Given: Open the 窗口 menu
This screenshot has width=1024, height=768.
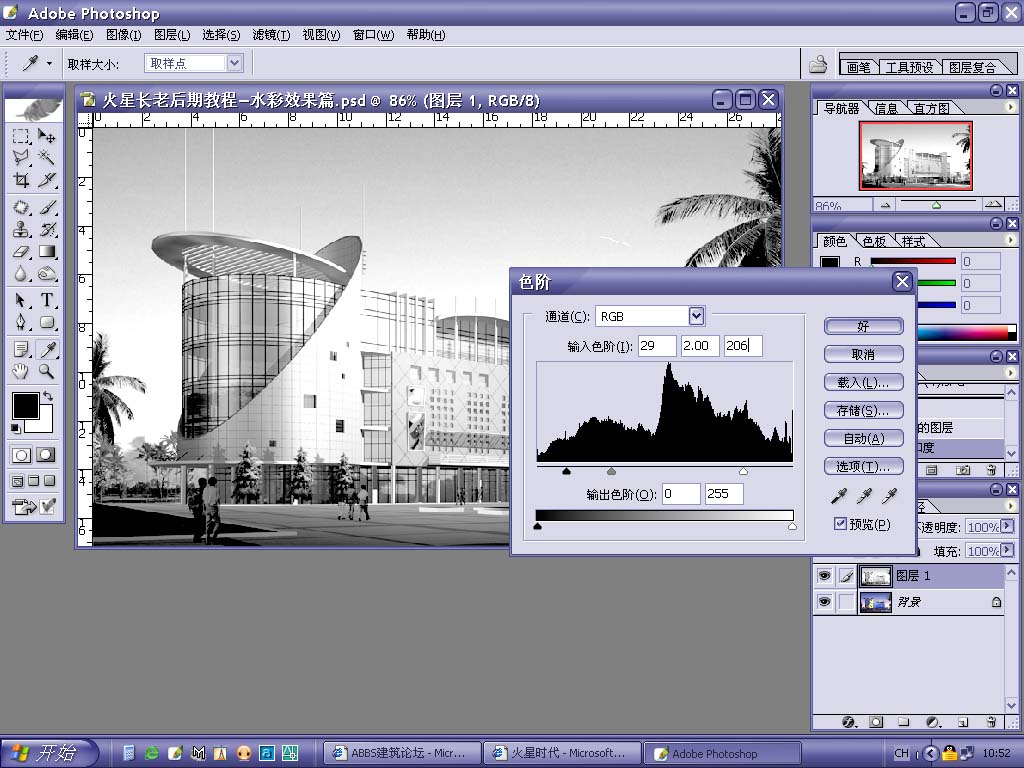Looking at the screenshot, I should coord(374,35).
